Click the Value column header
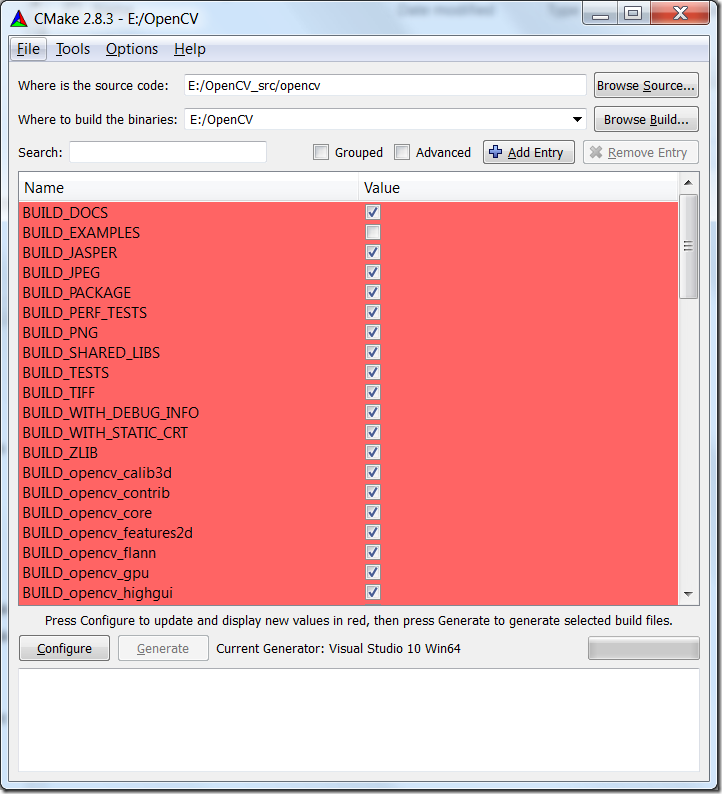Image resolution: width=722 pixels, height=794 pixels. pyautogui.click(x=518, y=188)
